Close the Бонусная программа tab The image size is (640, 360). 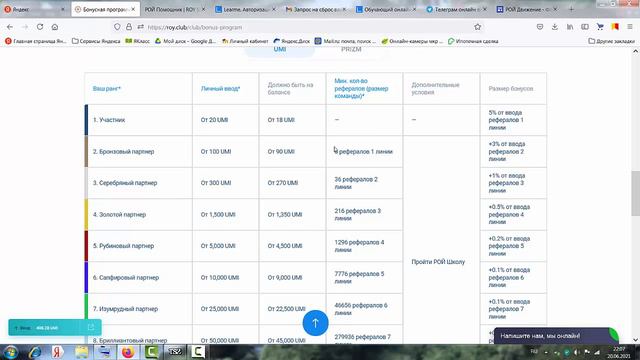(x=133, y=9)
